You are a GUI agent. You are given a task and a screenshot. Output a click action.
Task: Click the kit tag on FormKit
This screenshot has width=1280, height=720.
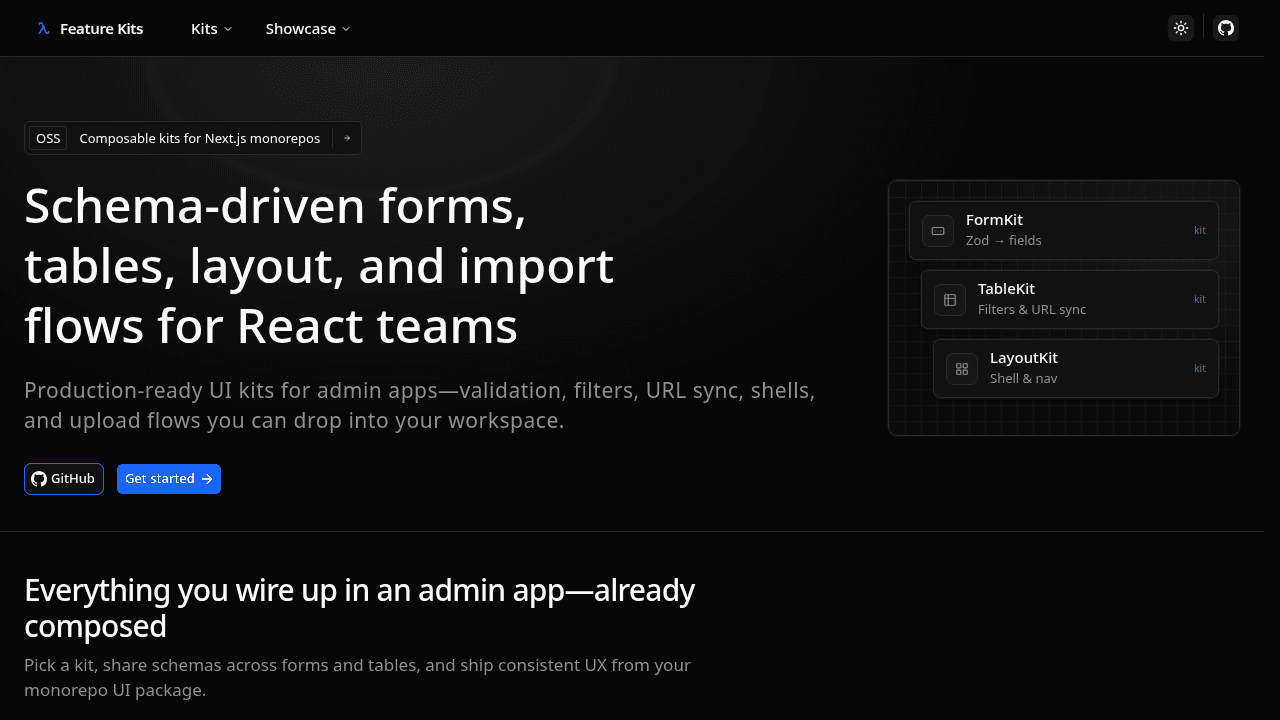point(1200,230)
